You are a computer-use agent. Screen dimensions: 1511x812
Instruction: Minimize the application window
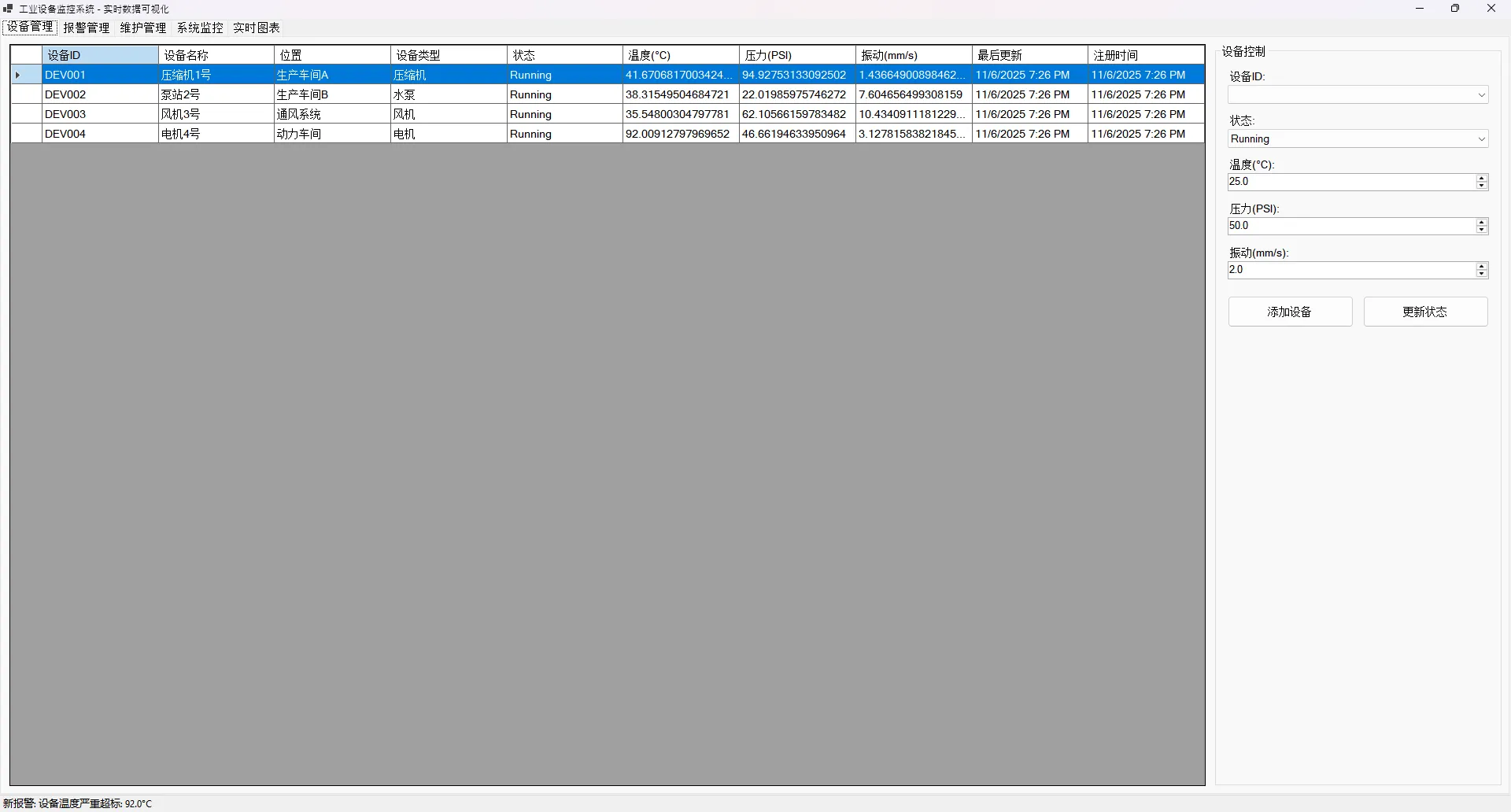tap(1420, 9)
